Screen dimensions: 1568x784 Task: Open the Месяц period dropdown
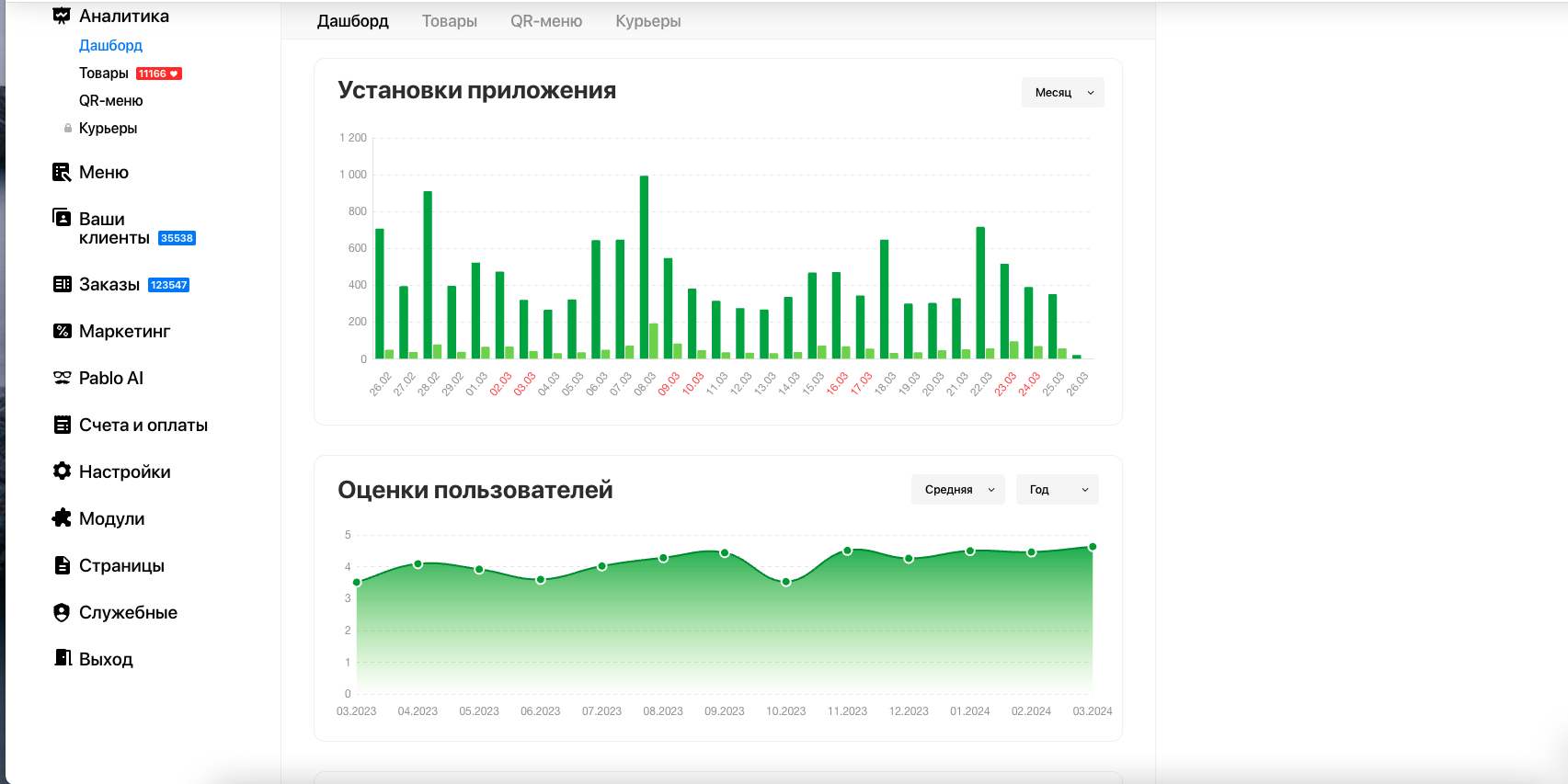pos(1062,92)
